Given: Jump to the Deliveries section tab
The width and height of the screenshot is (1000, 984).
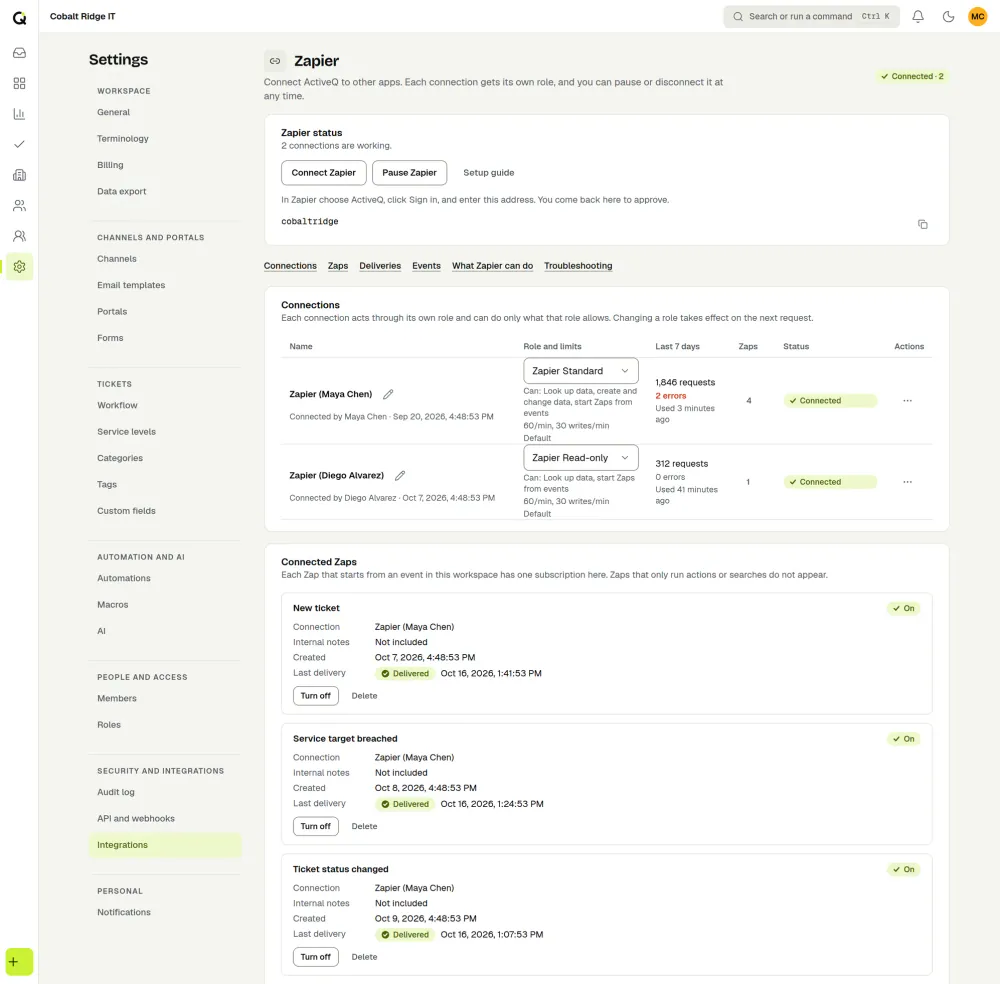Looking at the screenshot, I should tap(380, 266).
